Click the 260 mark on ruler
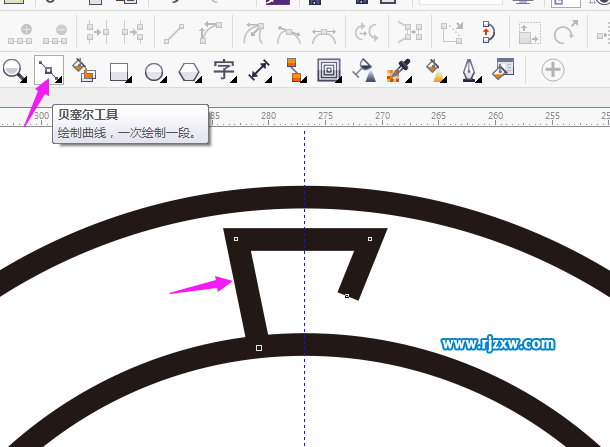The width and height of the screenshot is (610, 447). [x=496, y=116]
